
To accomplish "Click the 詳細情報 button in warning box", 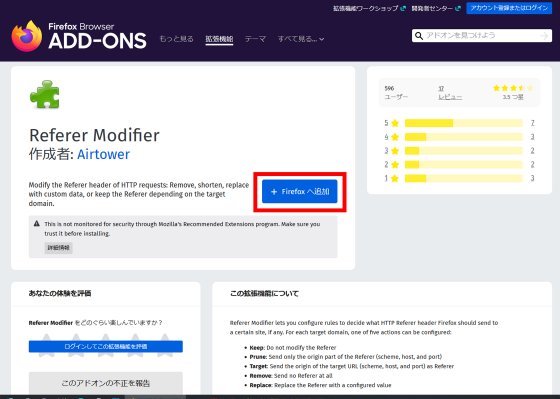I will coord(59,248).
